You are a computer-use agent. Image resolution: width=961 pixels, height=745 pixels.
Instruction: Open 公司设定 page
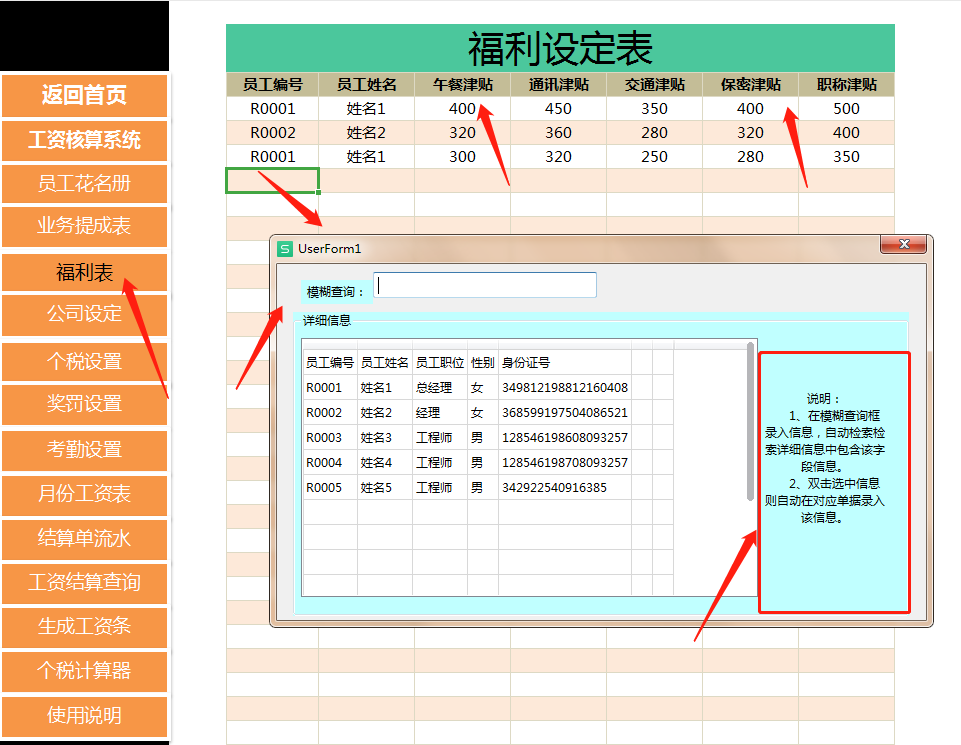(85, 314)
